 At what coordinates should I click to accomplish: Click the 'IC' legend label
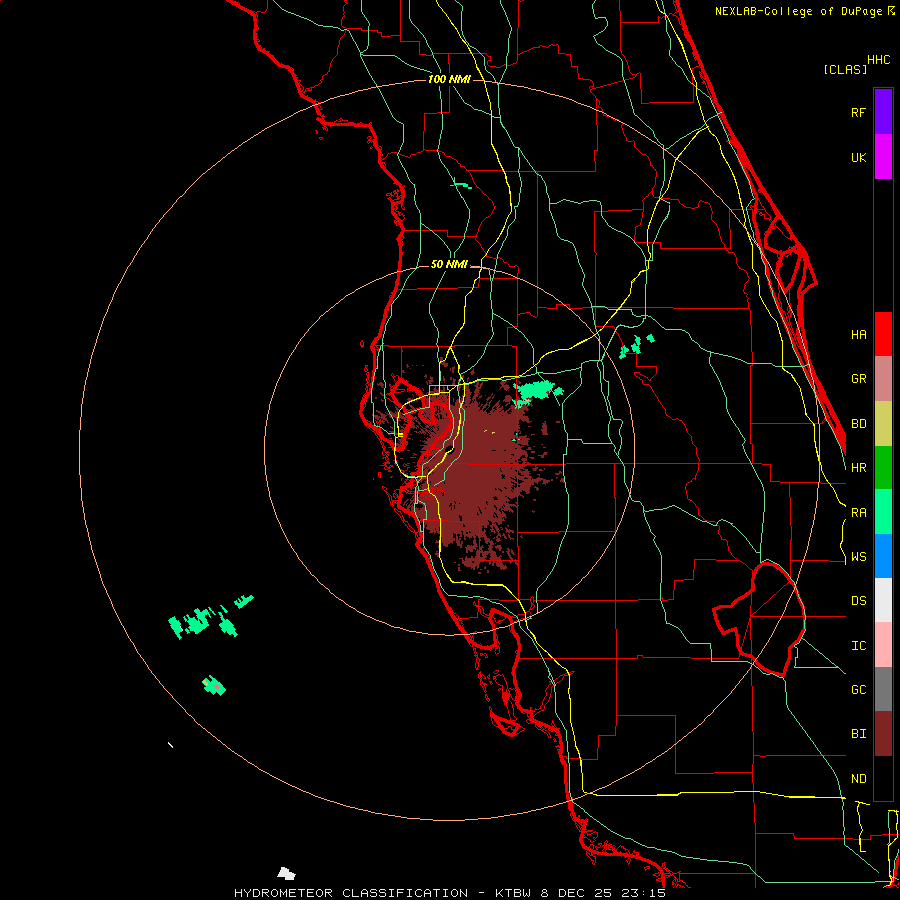pos(859,646)
